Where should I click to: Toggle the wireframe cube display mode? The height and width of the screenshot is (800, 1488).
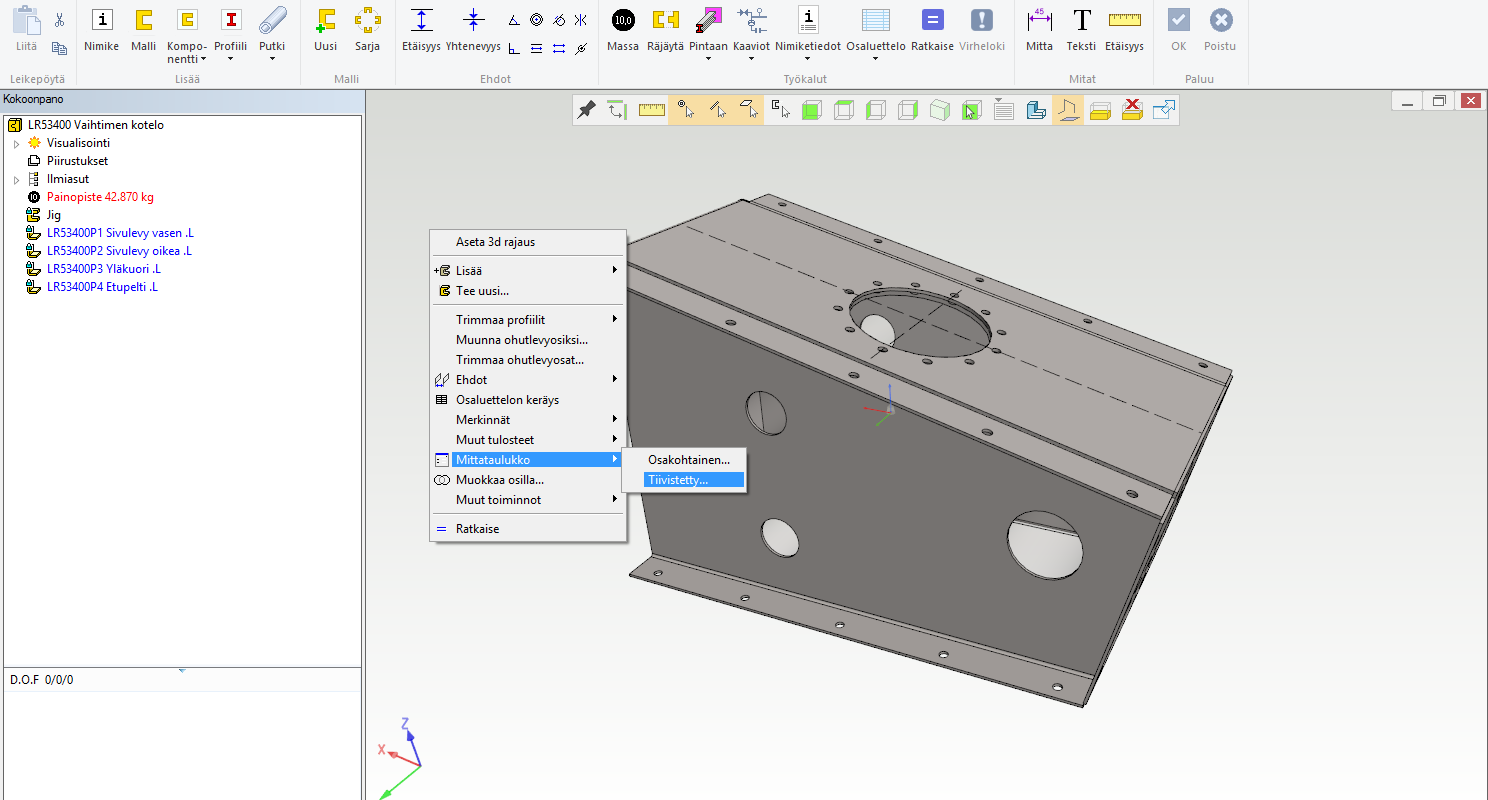(843, 110)
